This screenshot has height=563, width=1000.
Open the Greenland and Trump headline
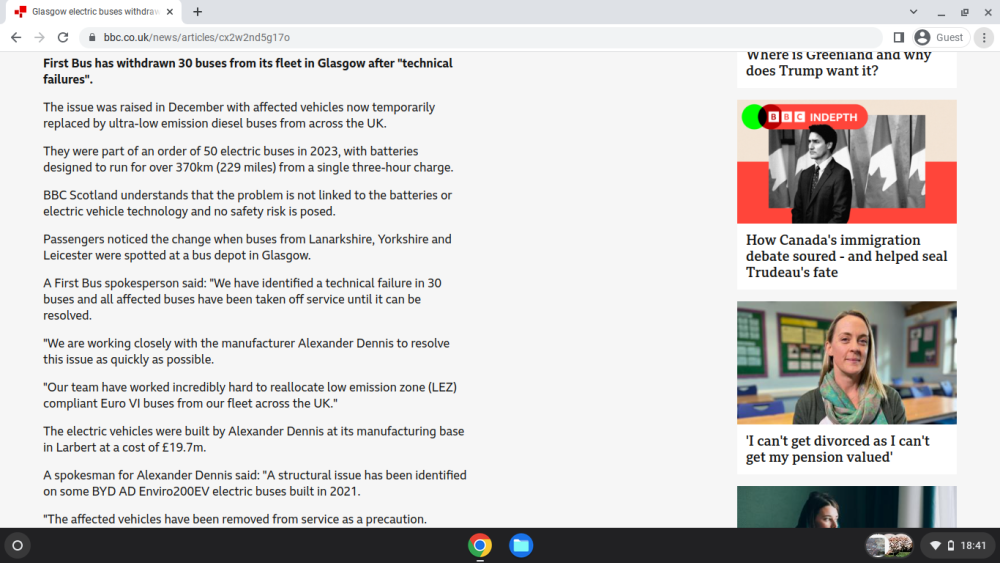[x=839, y=62]
